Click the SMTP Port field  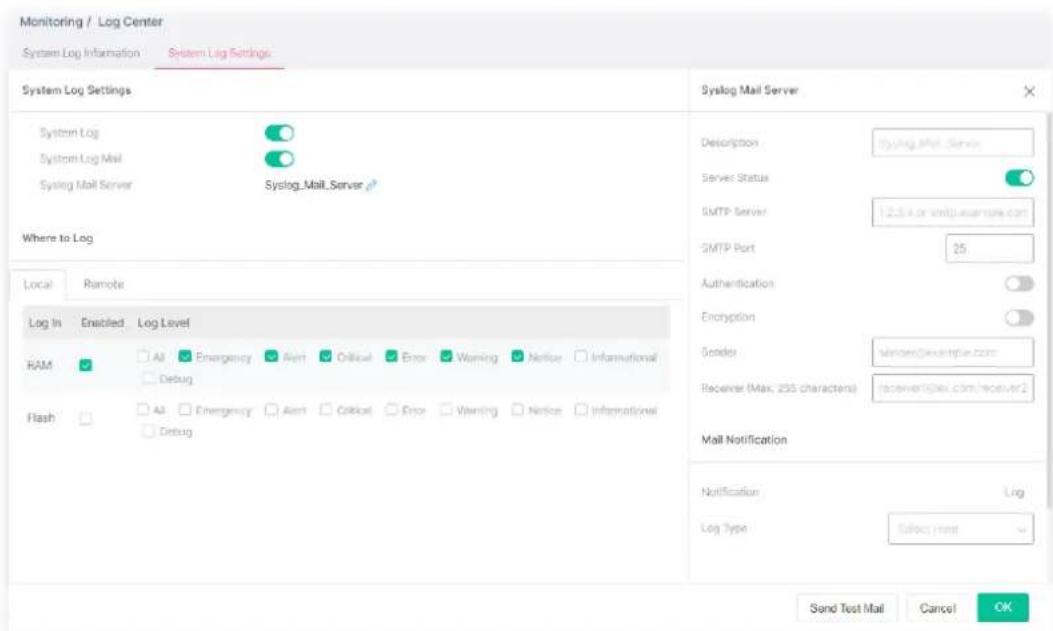[989, 248]
